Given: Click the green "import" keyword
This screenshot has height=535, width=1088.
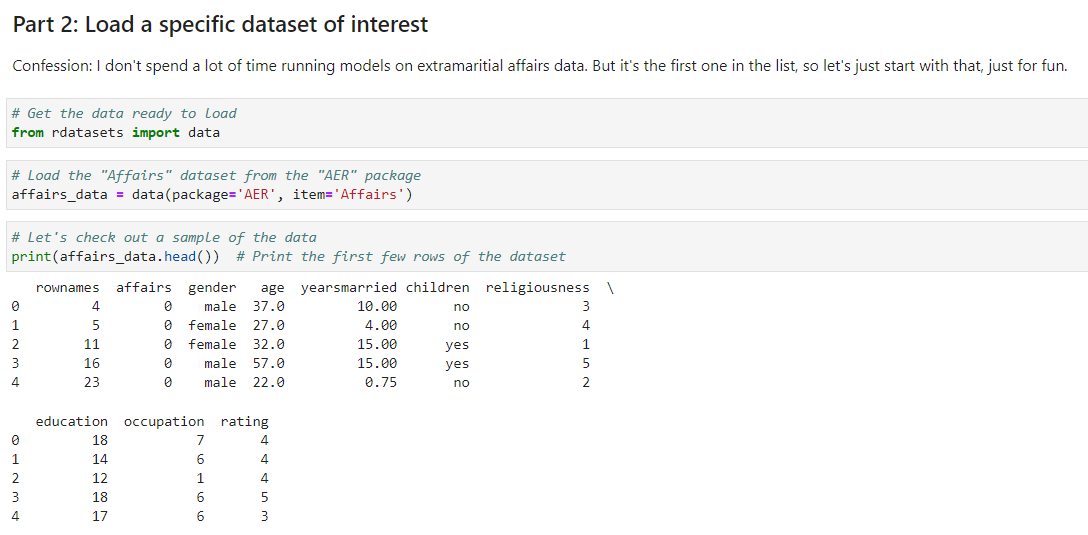Looking at the screenshot, I should point(156,132).
